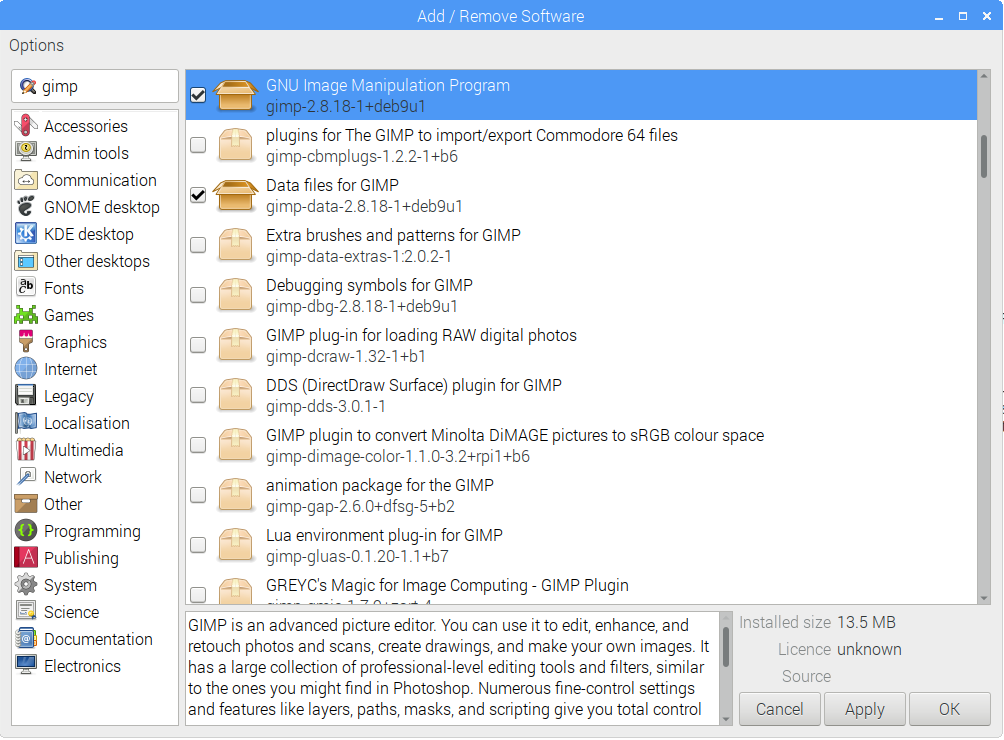Click the description pane scrollbar thumb
This screenshot has width=1004, height=740.
tap(726, 647)
